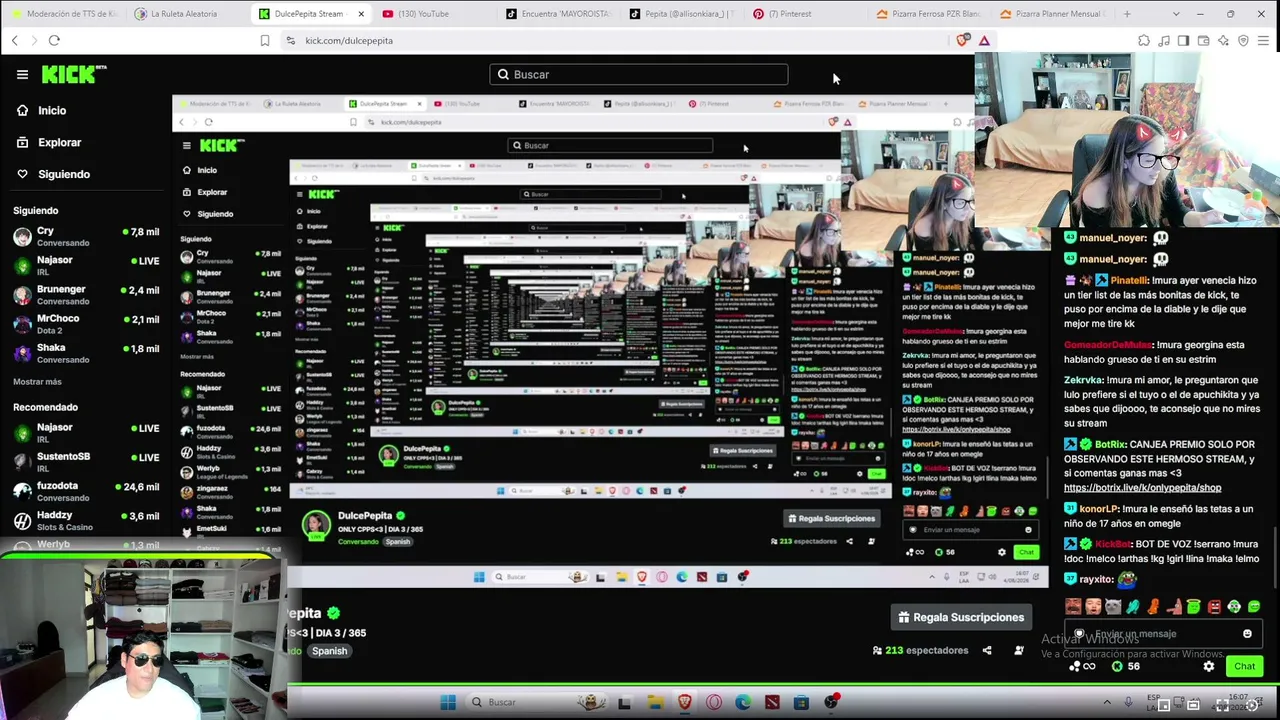Click the 56 channel points counter
The image size is (1280, 720).
[1126, 666]
